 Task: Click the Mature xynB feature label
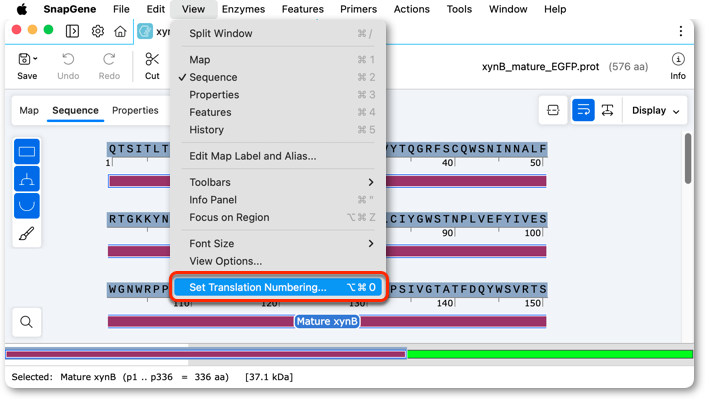[327, 322]
